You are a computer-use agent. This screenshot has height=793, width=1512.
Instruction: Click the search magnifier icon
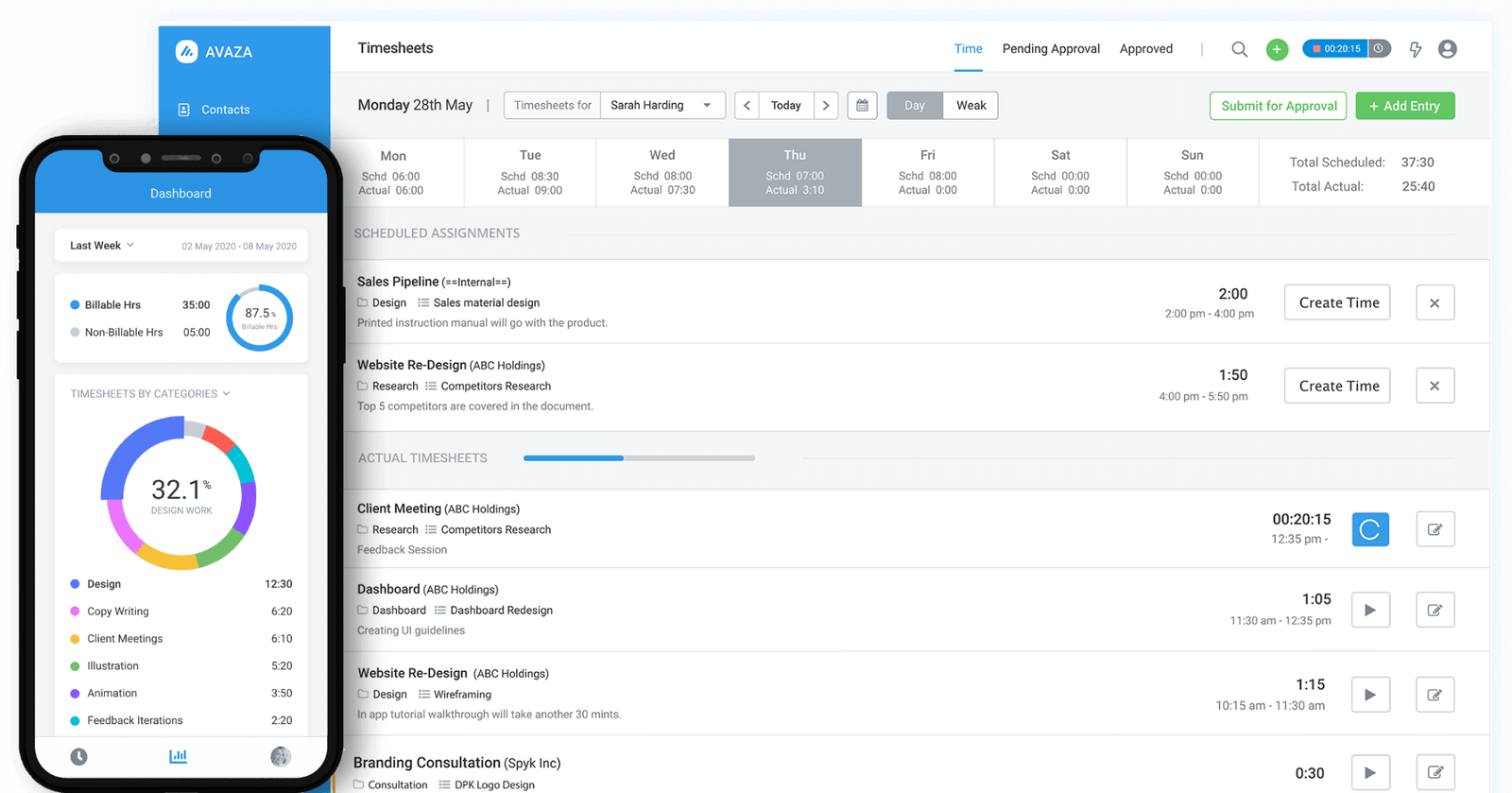coord(1239,49)
